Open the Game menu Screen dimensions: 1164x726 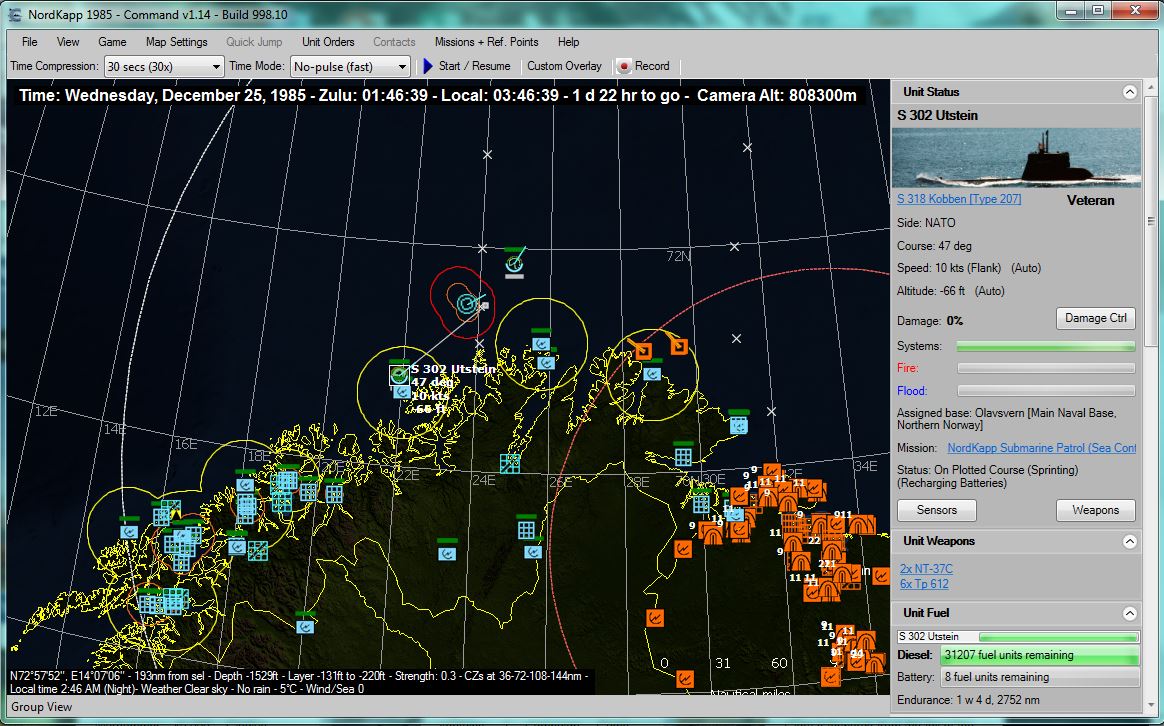point(112,42)
